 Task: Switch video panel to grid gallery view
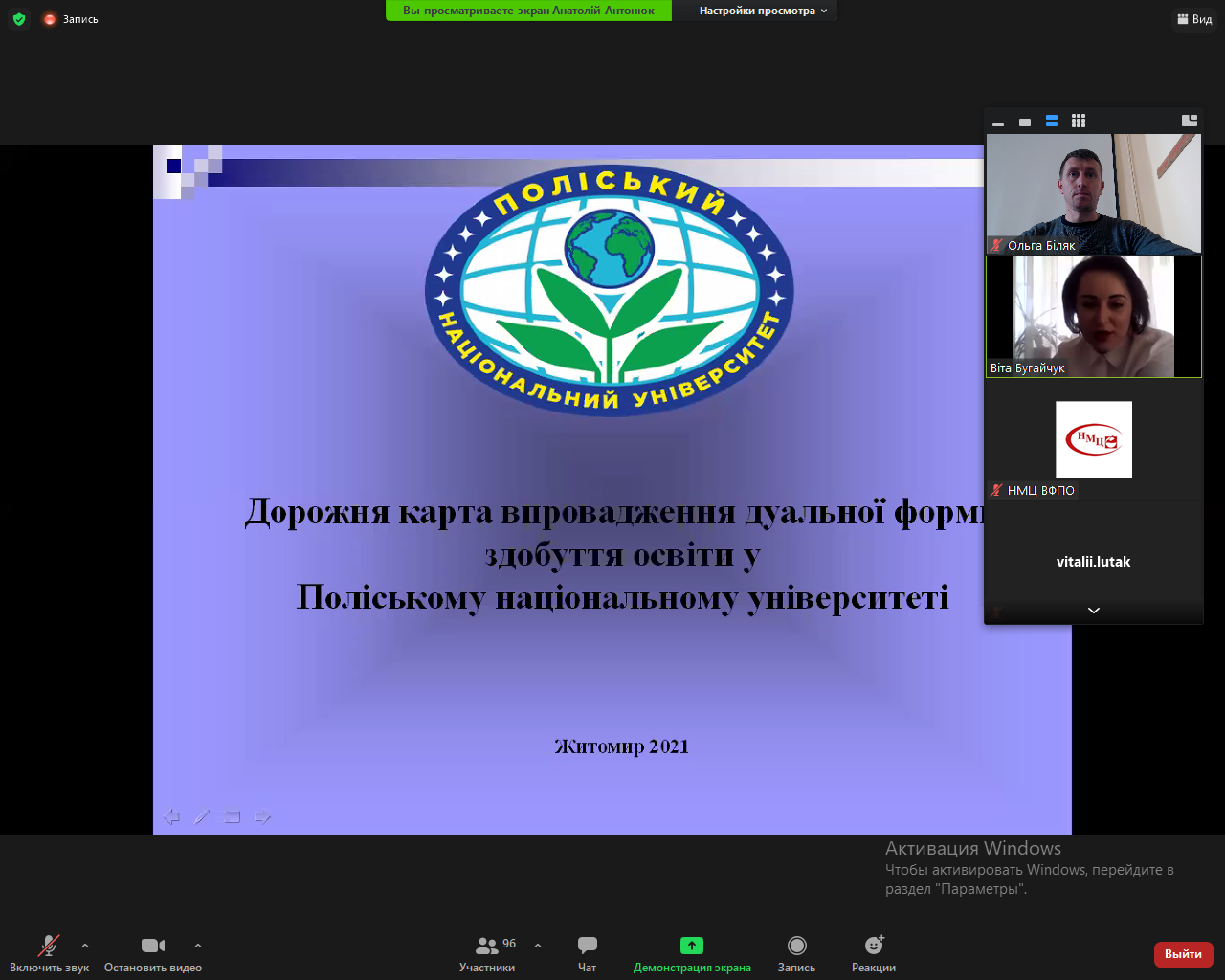(1079, 121)
